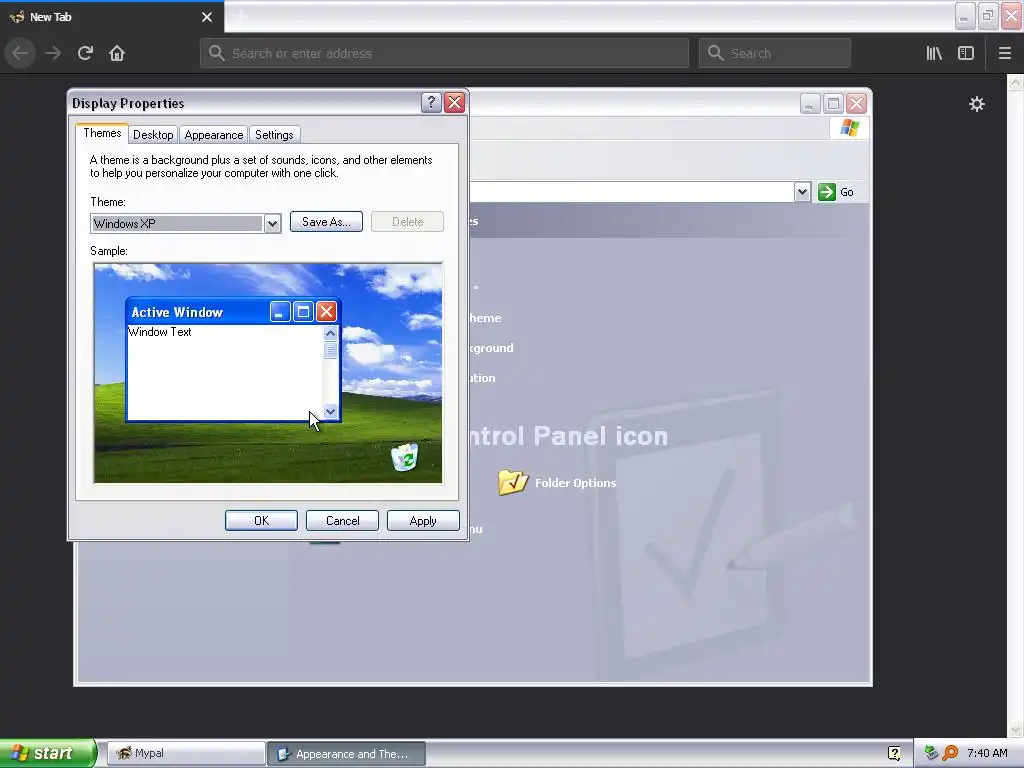1024x768 pixels.
Task: Click the green Go arrow in Control Panel
Action: click(x=827, y=192)
